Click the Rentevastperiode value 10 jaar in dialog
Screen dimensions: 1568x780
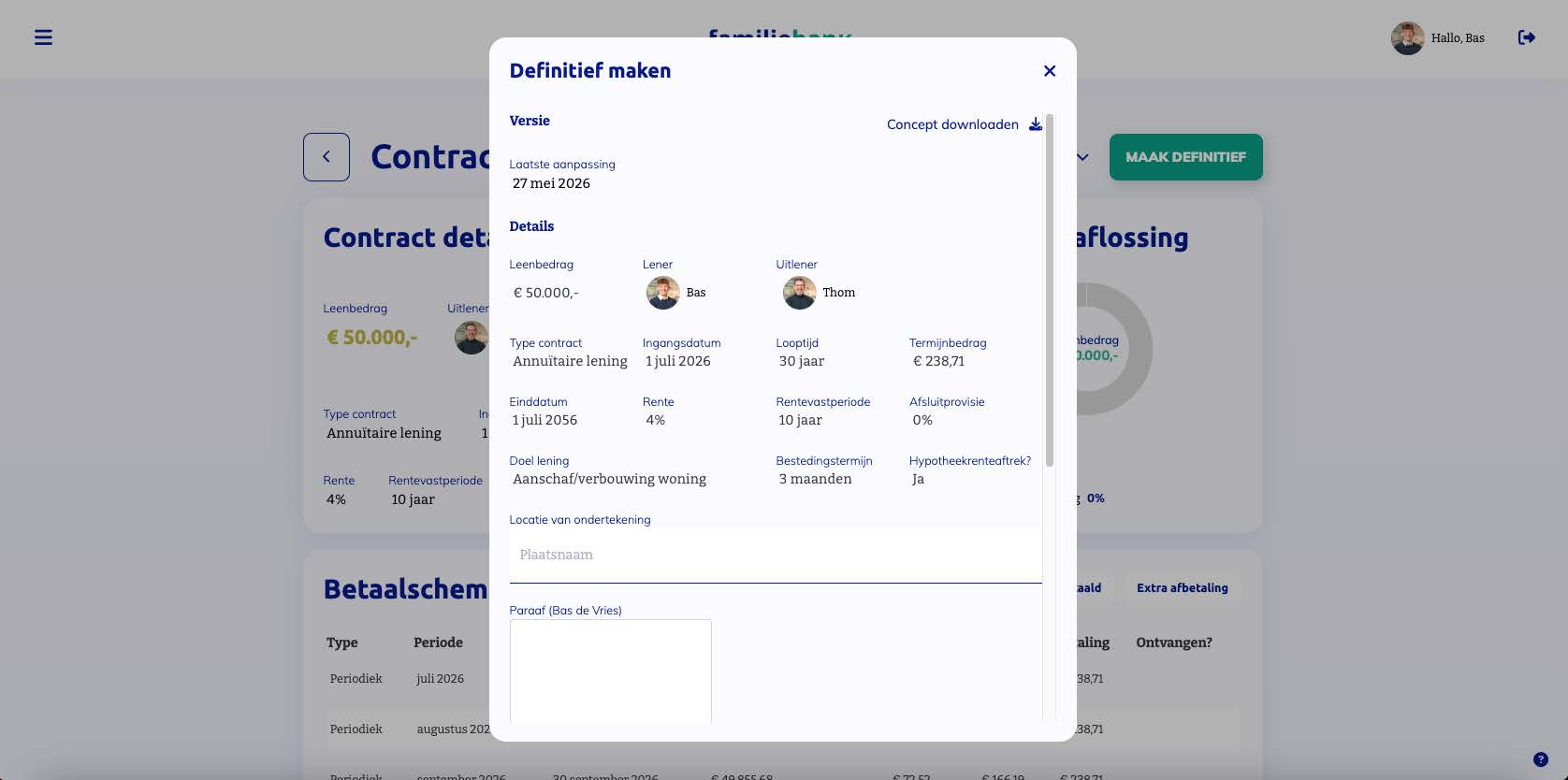pyautogui.click(x=800, y=420)
